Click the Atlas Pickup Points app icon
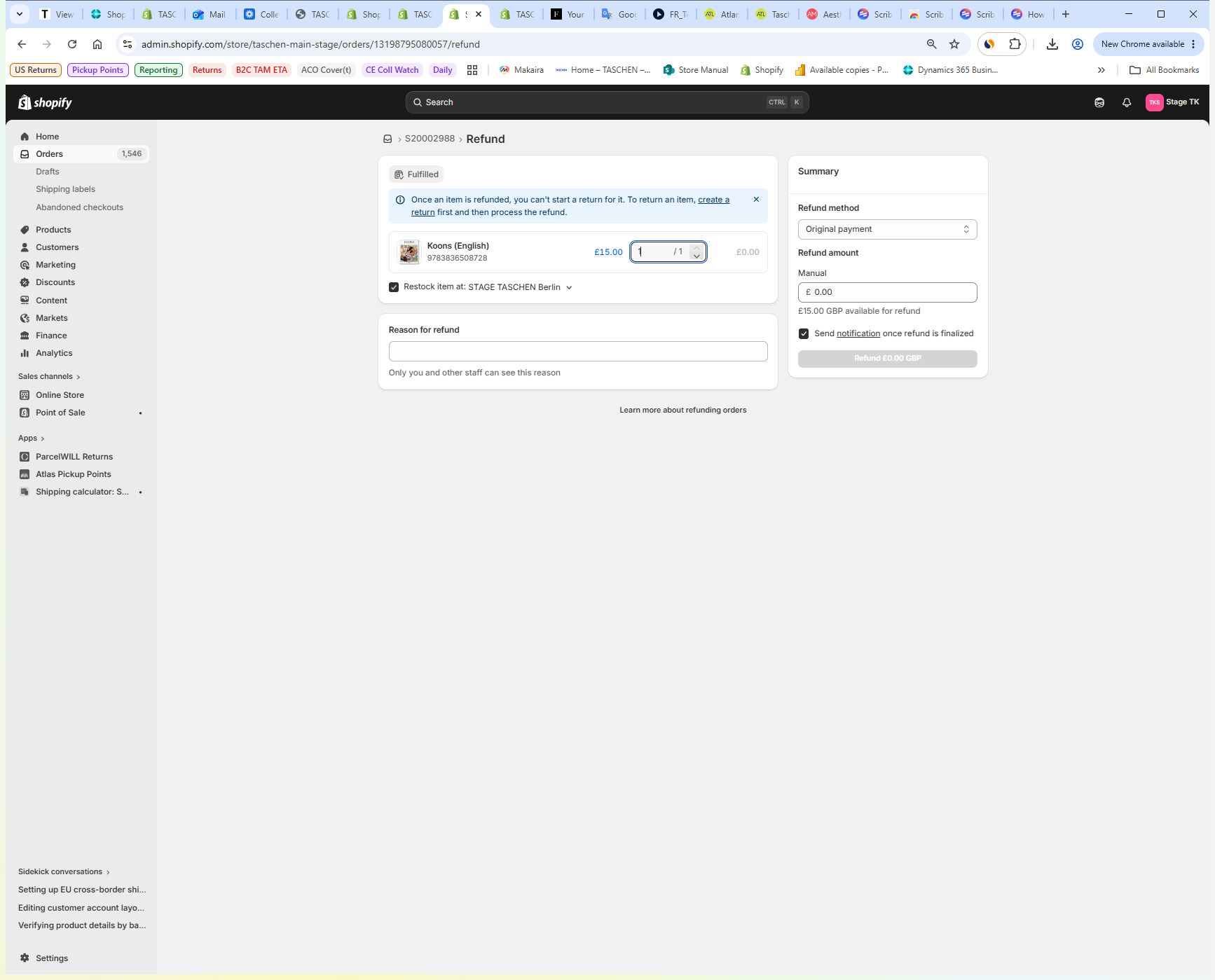Viewport: 1215px width, 980px height. [x=25, y=474]
